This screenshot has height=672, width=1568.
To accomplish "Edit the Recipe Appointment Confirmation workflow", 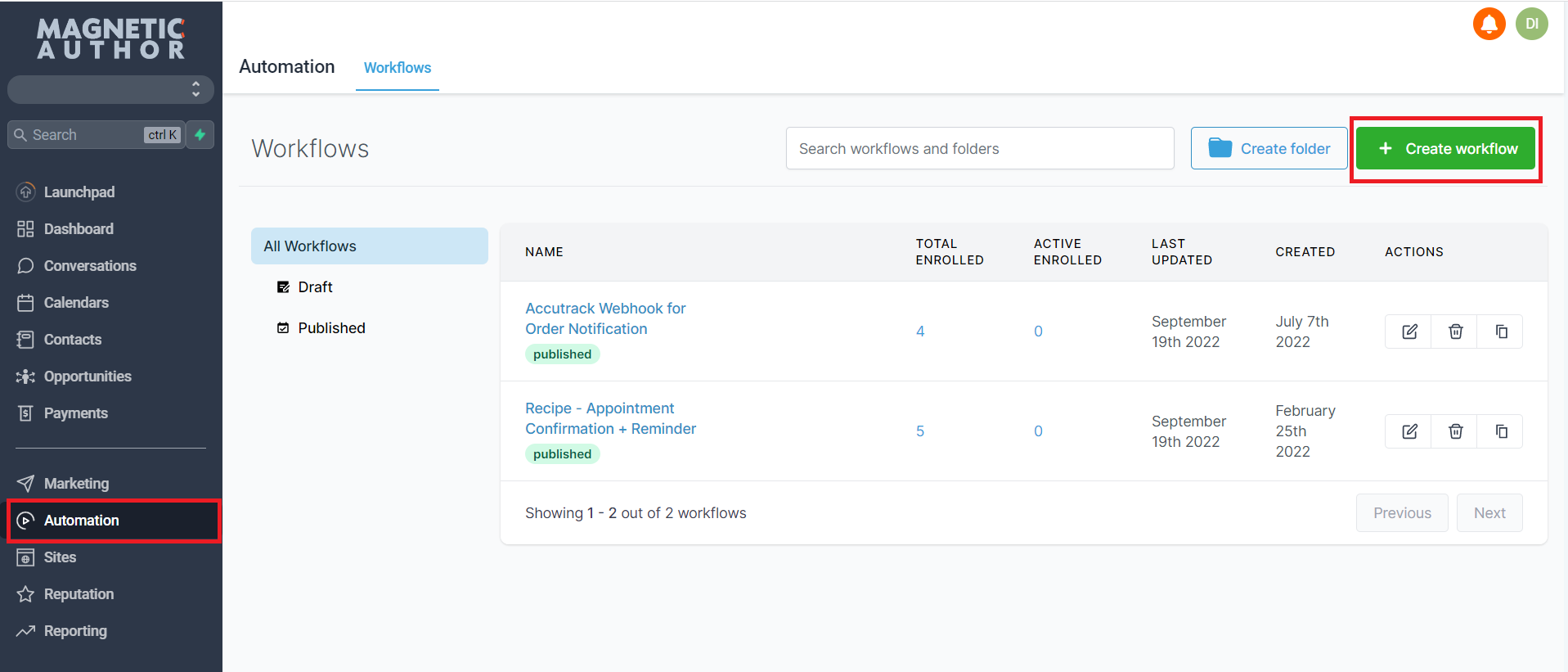I will (1409, 431).
